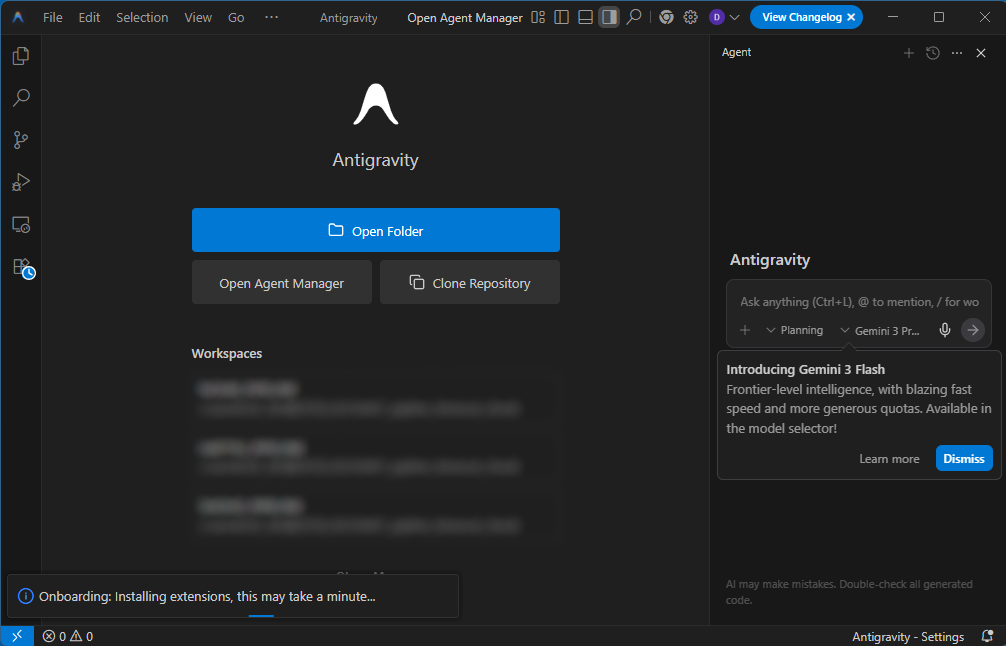Open the Extensions view with clock badge
Screen dimensions: 1006x646
[22, 268]
